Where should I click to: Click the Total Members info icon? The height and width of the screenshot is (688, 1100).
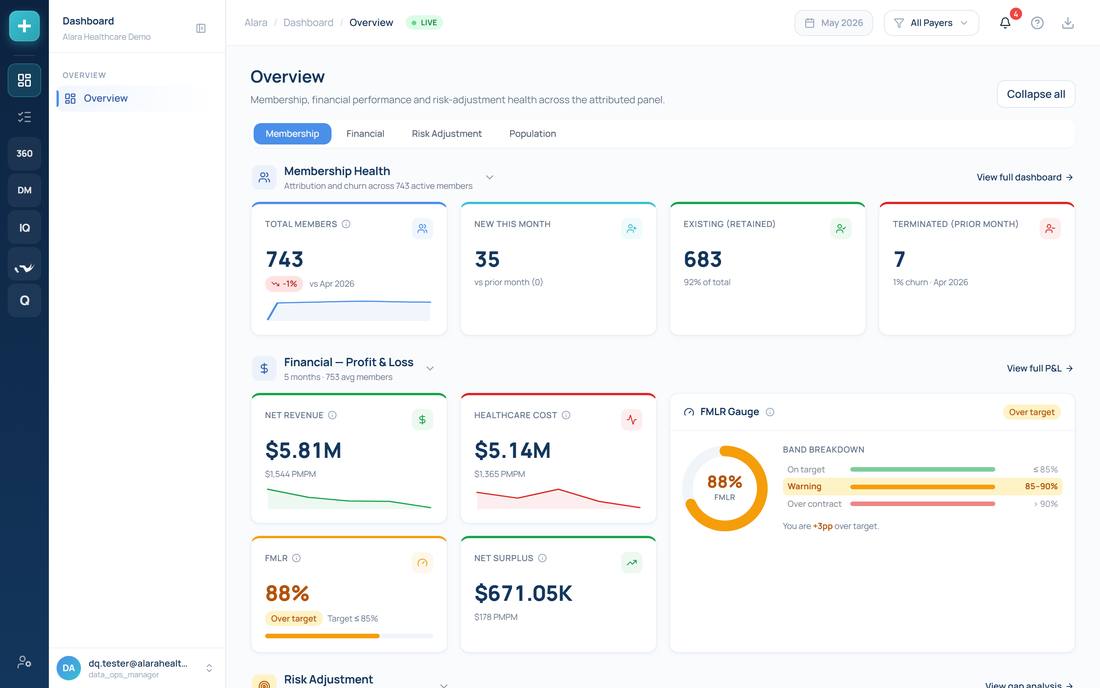click(x=346, y=224)
